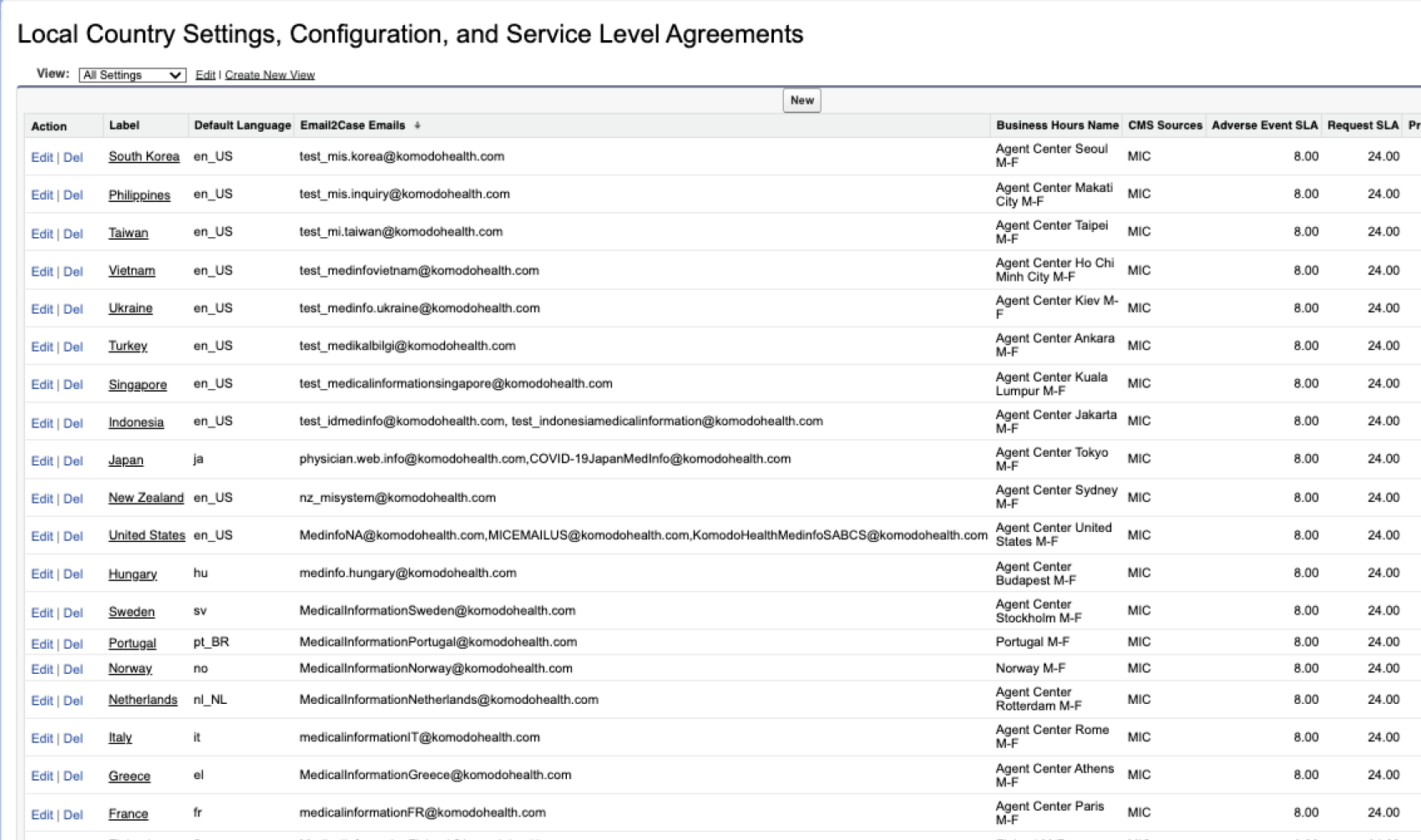Delete the Taiwan row

[73, 234]
